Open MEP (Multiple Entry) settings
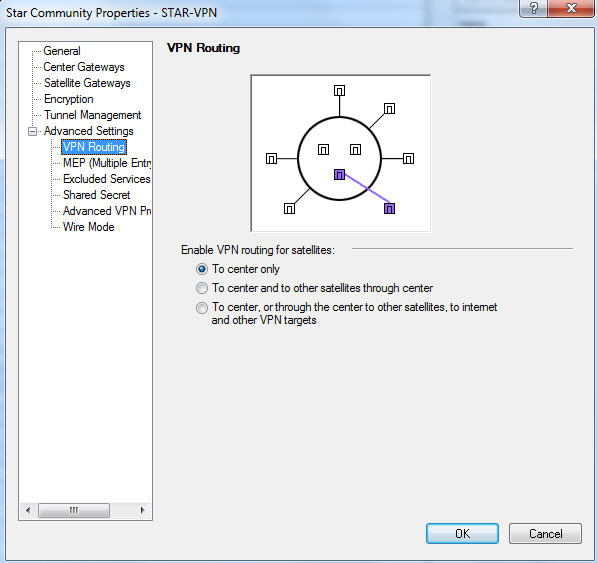 click(107, 163)
